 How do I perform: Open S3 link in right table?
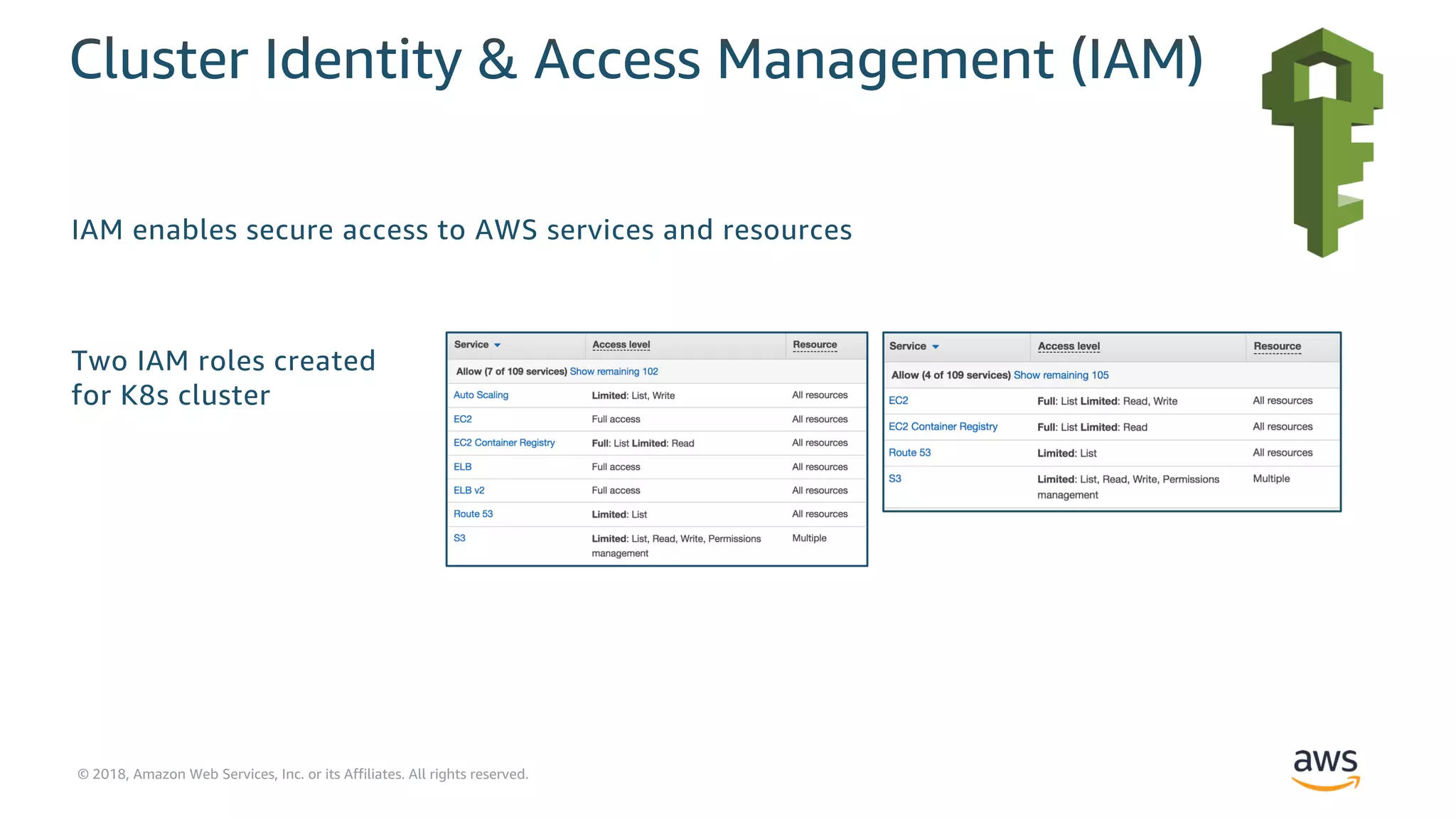click(895, 479)
